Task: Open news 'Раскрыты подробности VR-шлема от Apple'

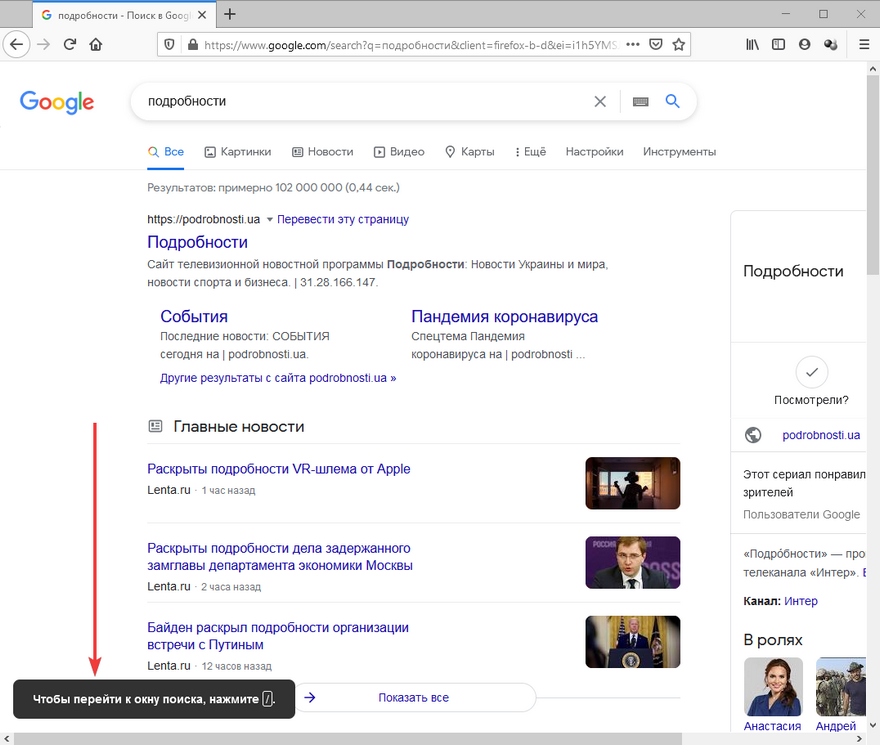Action: (x=278, y=469)
